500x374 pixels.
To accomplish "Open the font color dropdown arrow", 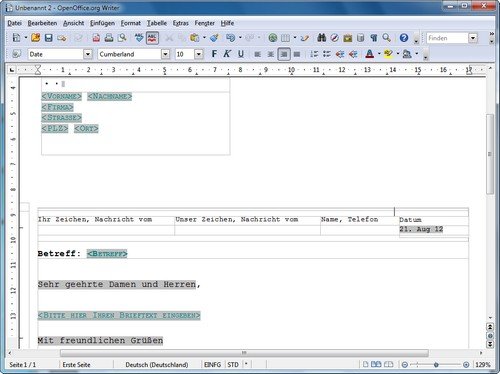I will (379, 54).
